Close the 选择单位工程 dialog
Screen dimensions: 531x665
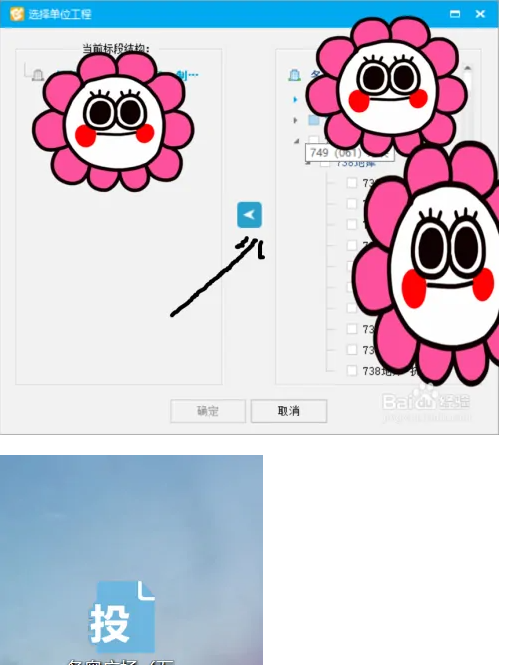pyautogui.click(x=480, y=14)
